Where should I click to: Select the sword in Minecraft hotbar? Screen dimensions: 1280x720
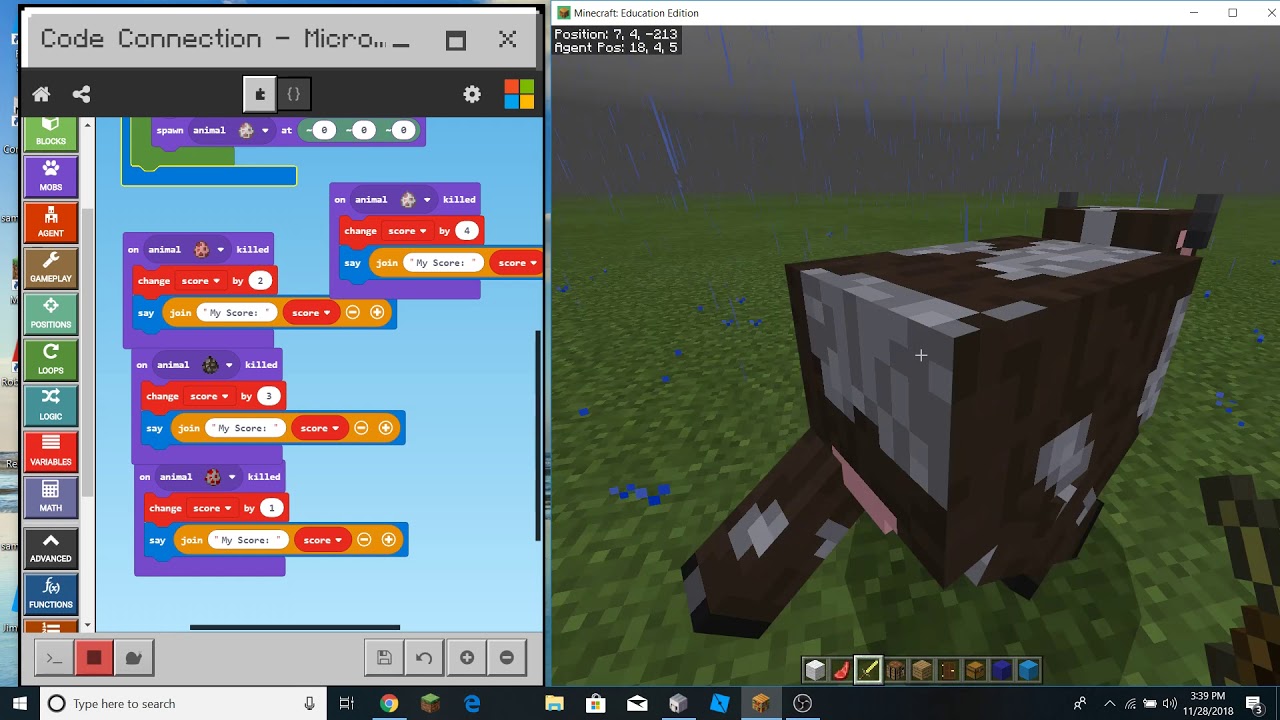[x=868, y=670]
